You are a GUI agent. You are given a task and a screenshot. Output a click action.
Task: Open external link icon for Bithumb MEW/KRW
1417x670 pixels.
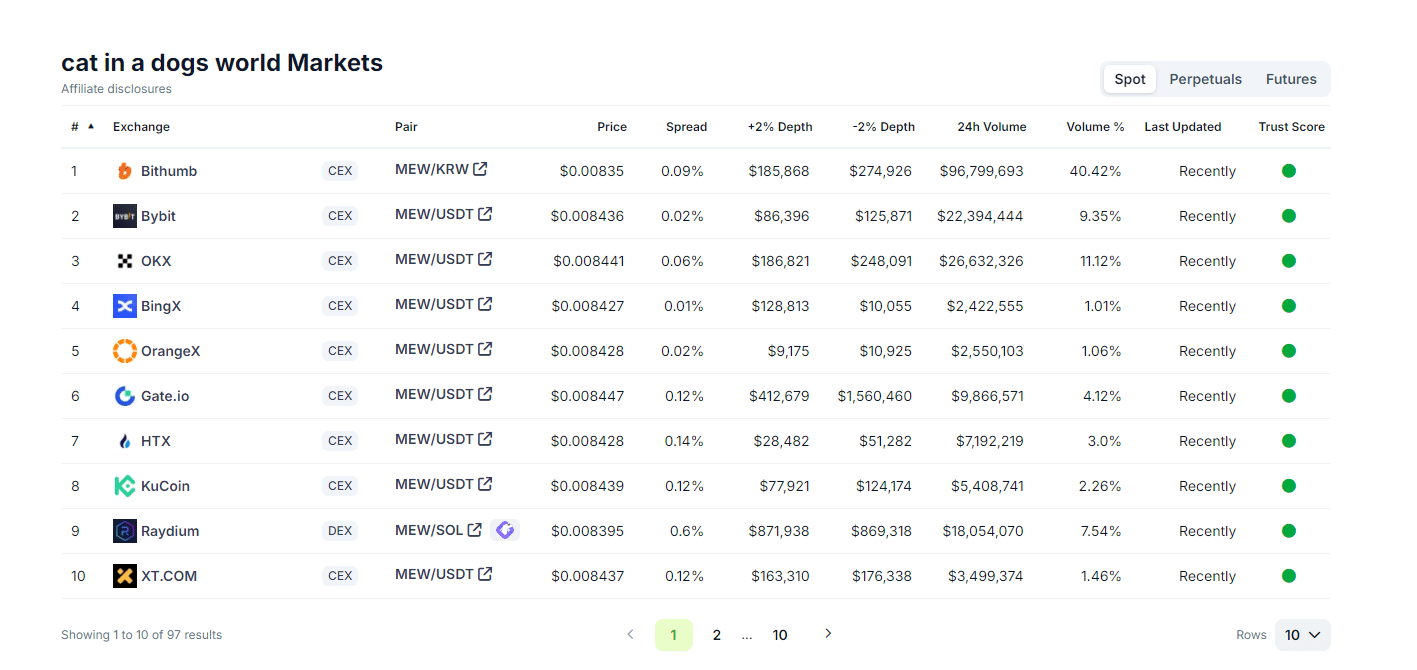[x=480, y=169]
